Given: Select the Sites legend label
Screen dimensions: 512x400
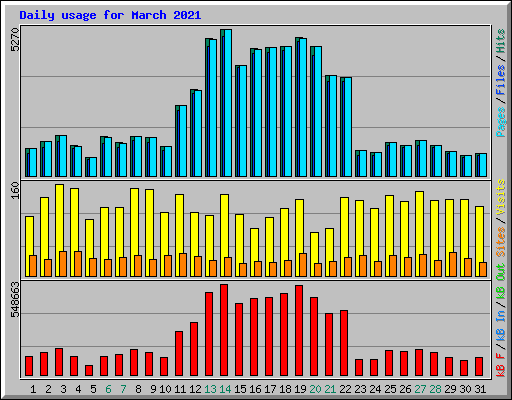Looking at the screenshot, I should coord(501,242).
